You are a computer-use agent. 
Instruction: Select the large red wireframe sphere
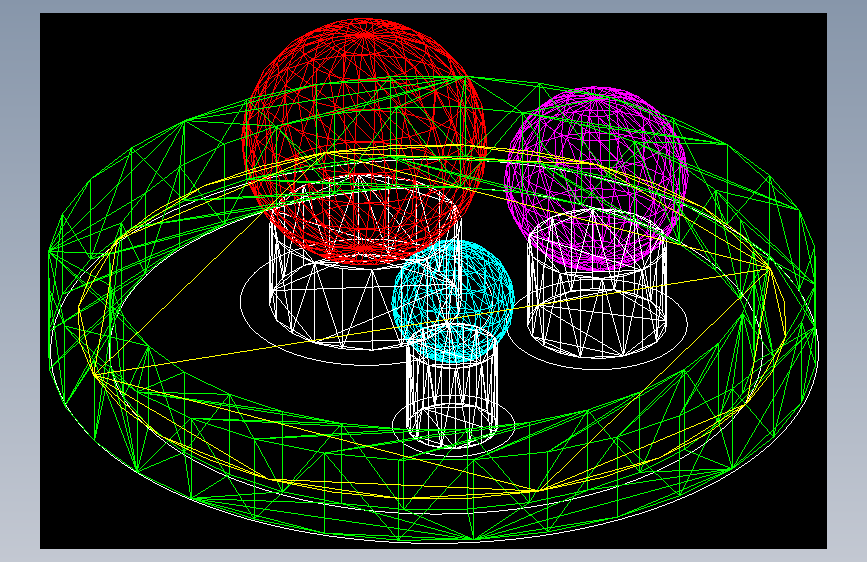coord(364,141)
